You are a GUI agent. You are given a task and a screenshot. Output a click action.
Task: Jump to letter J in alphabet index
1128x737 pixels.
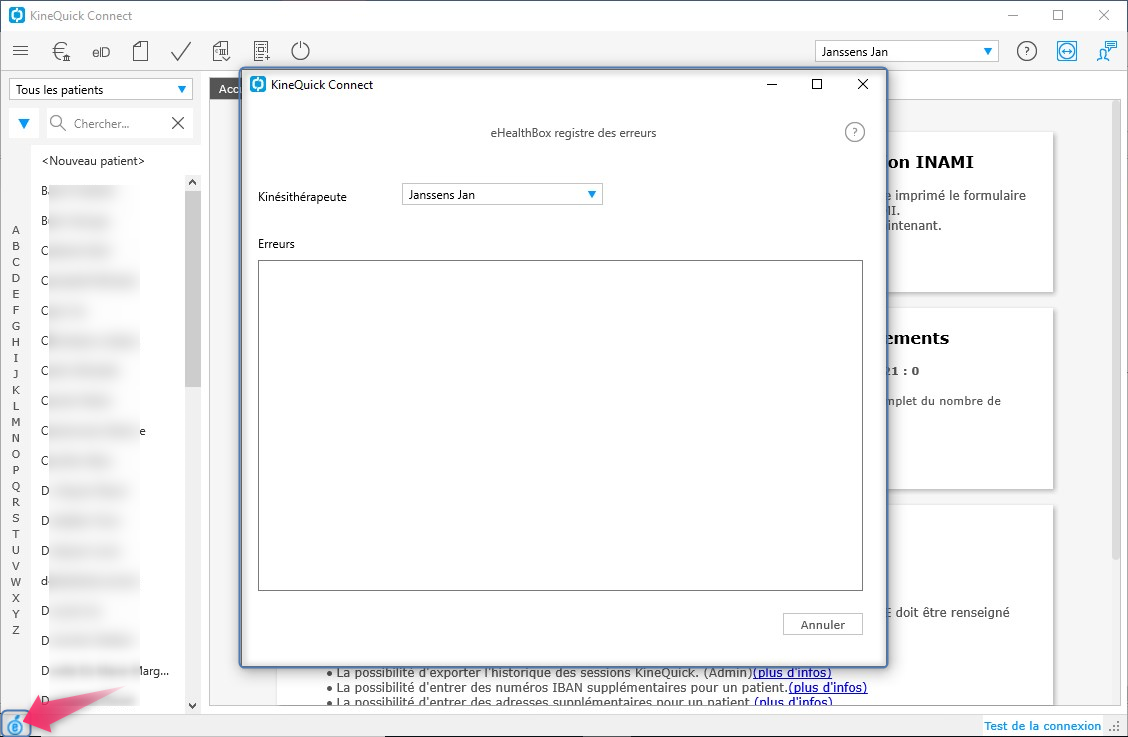click(16, 374)
